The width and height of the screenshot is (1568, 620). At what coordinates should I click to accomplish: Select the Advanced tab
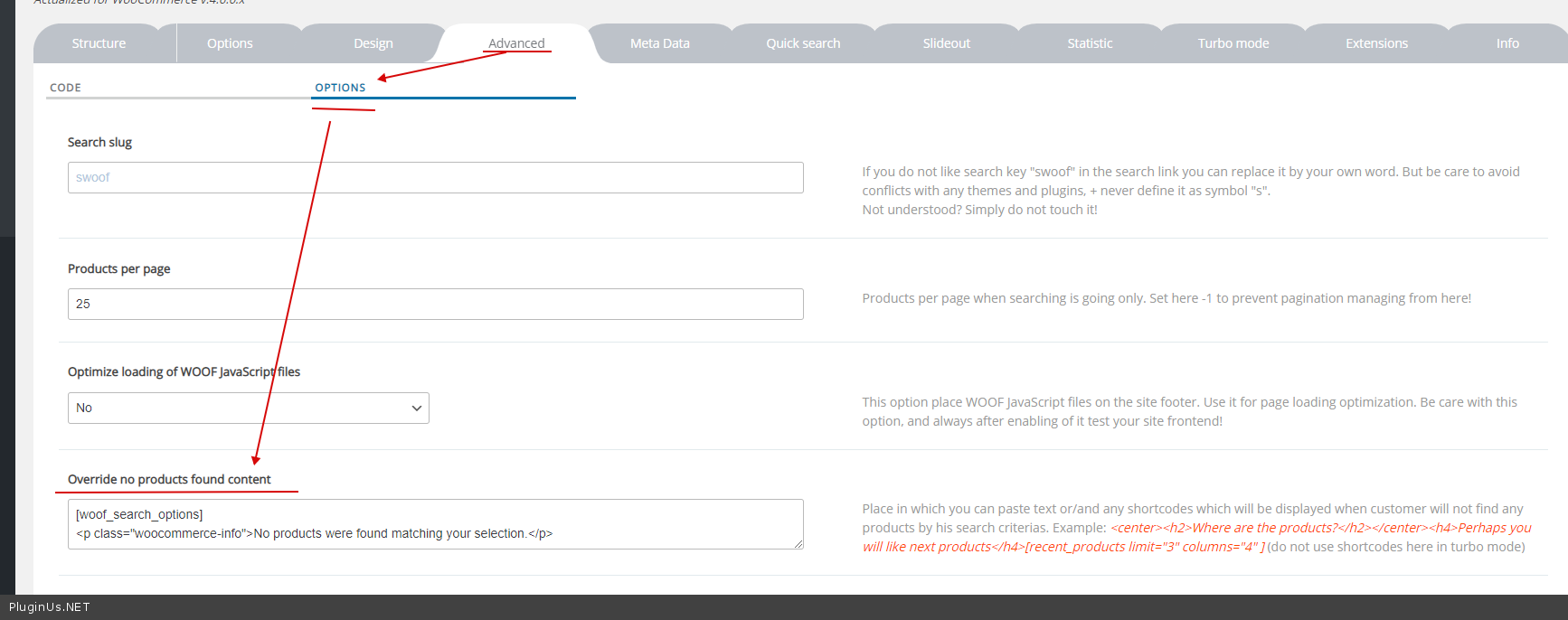(516, 43)
